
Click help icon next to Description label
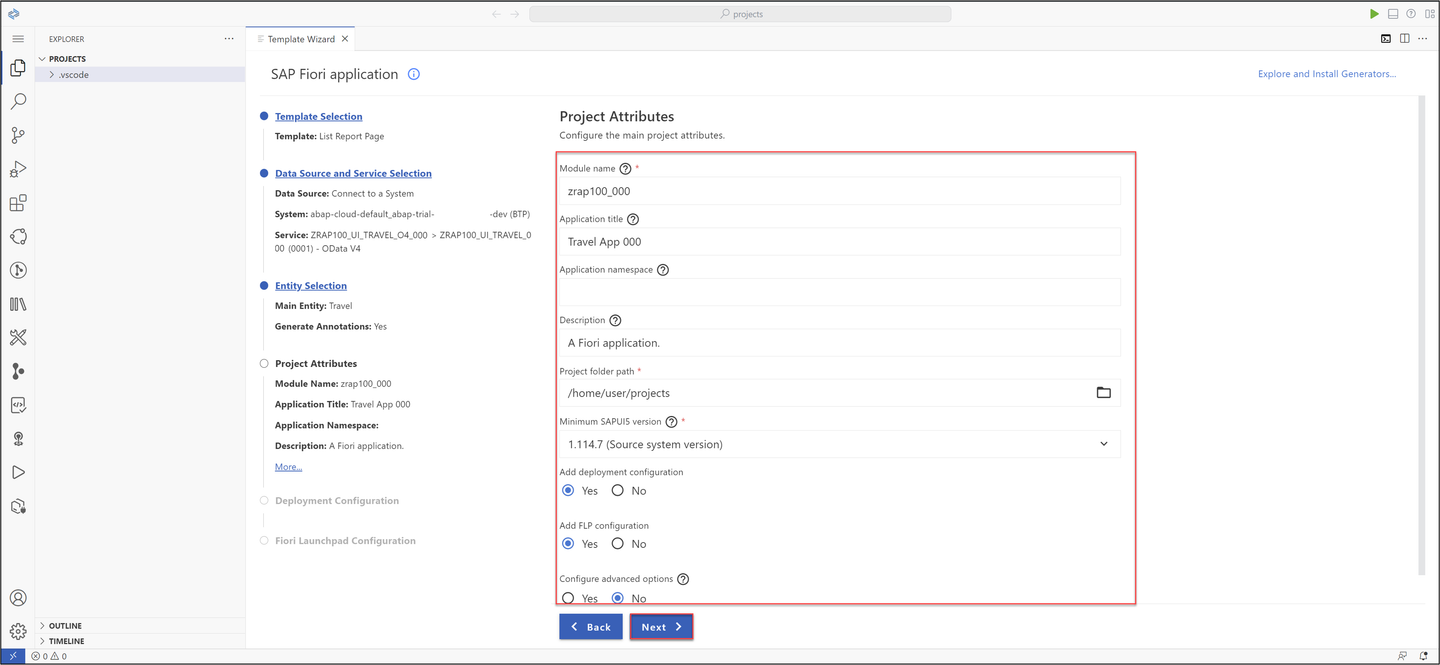615,321
